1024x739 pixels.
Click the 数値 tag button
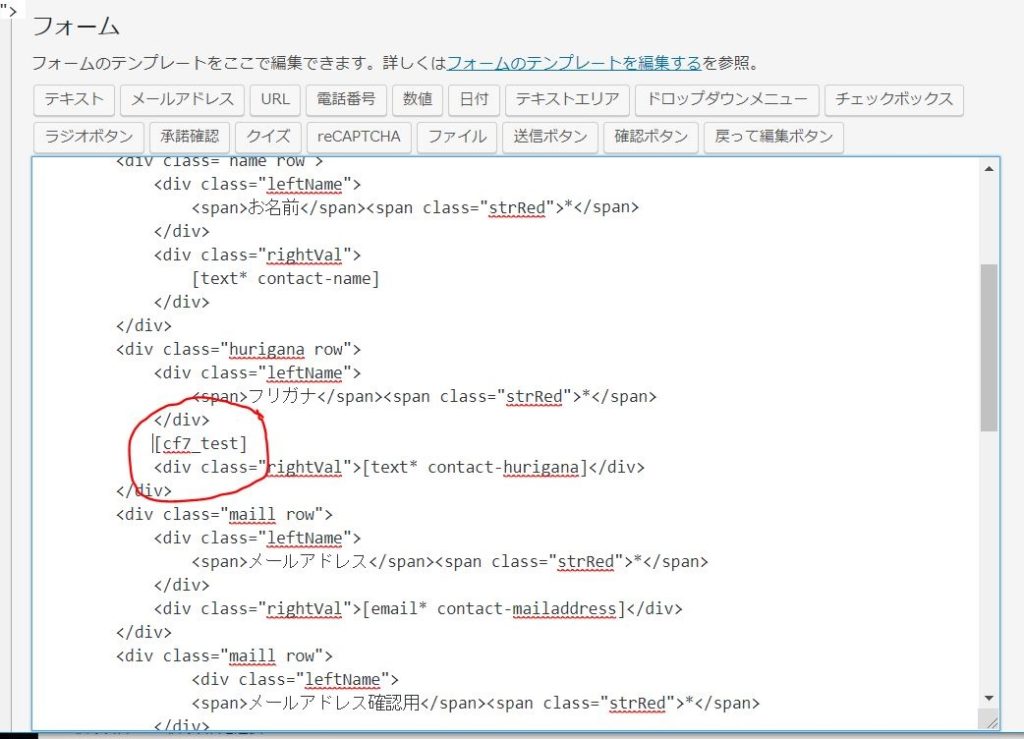click(418, 99)
